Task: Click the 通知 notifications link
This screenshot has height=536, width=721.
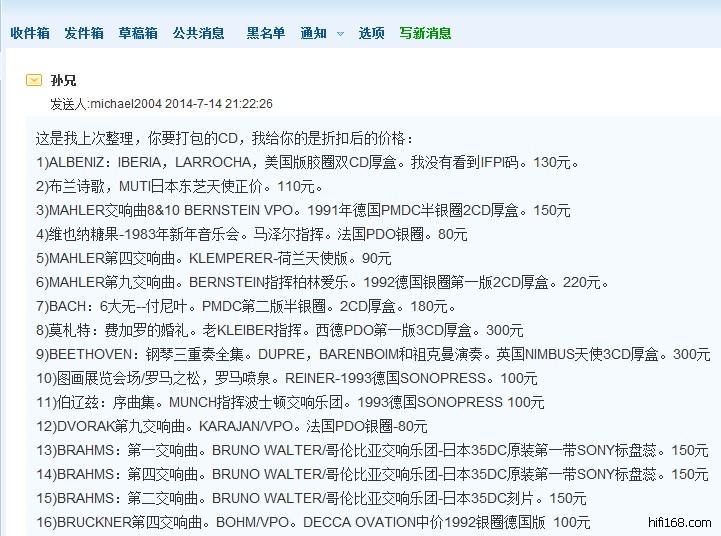Action: tap(313, 33)
